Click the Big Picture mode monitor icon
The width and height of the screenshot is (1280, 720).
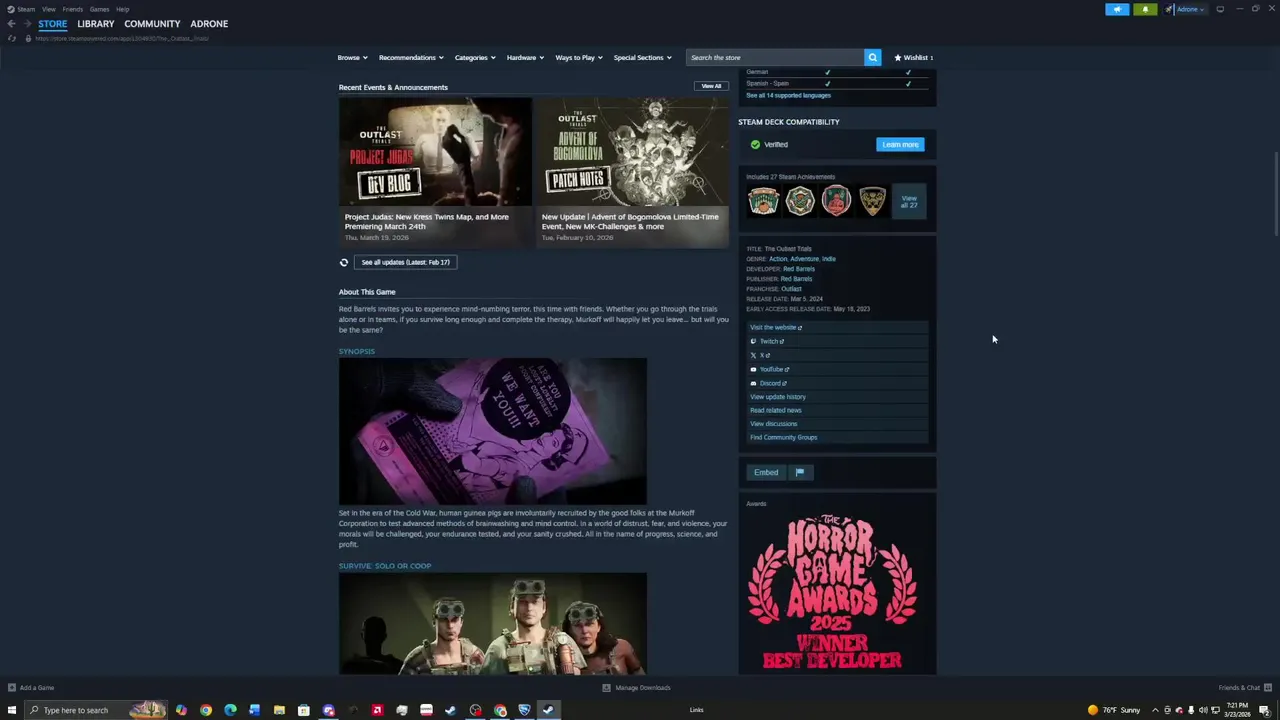[1220, 9]
